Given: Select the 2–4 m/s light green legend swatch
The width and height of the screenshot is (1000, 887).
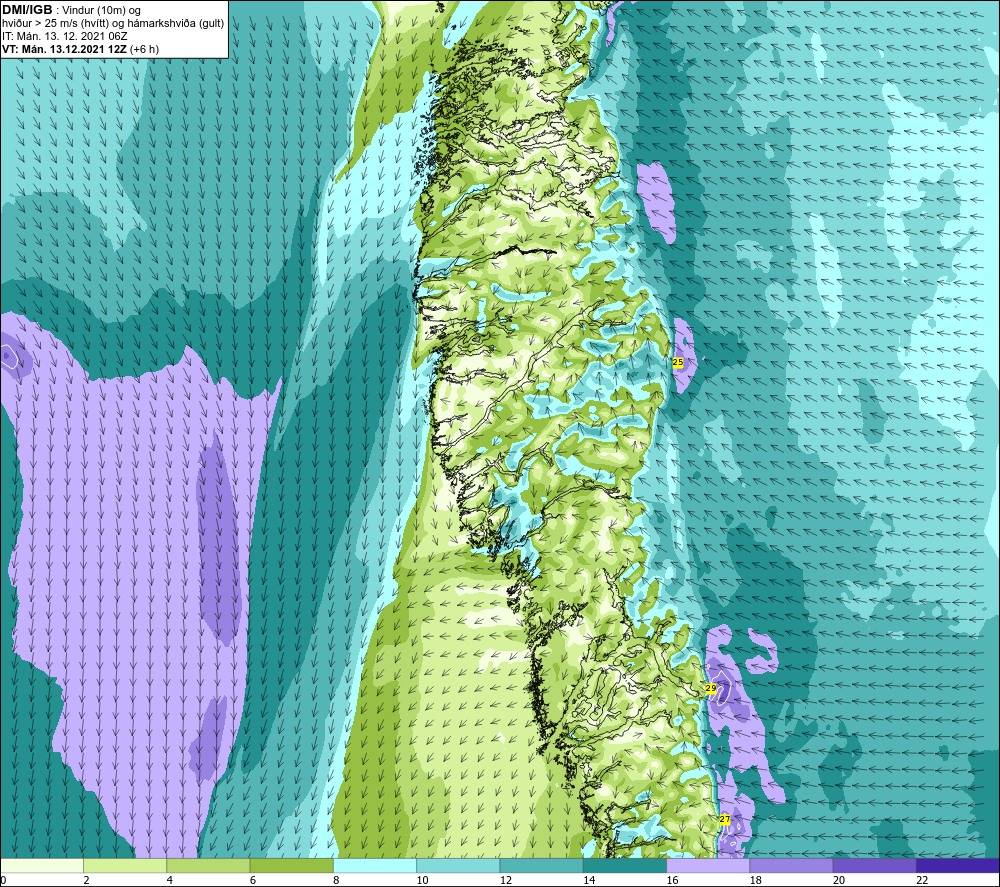Looking at the screenshot, I should 125,865.
